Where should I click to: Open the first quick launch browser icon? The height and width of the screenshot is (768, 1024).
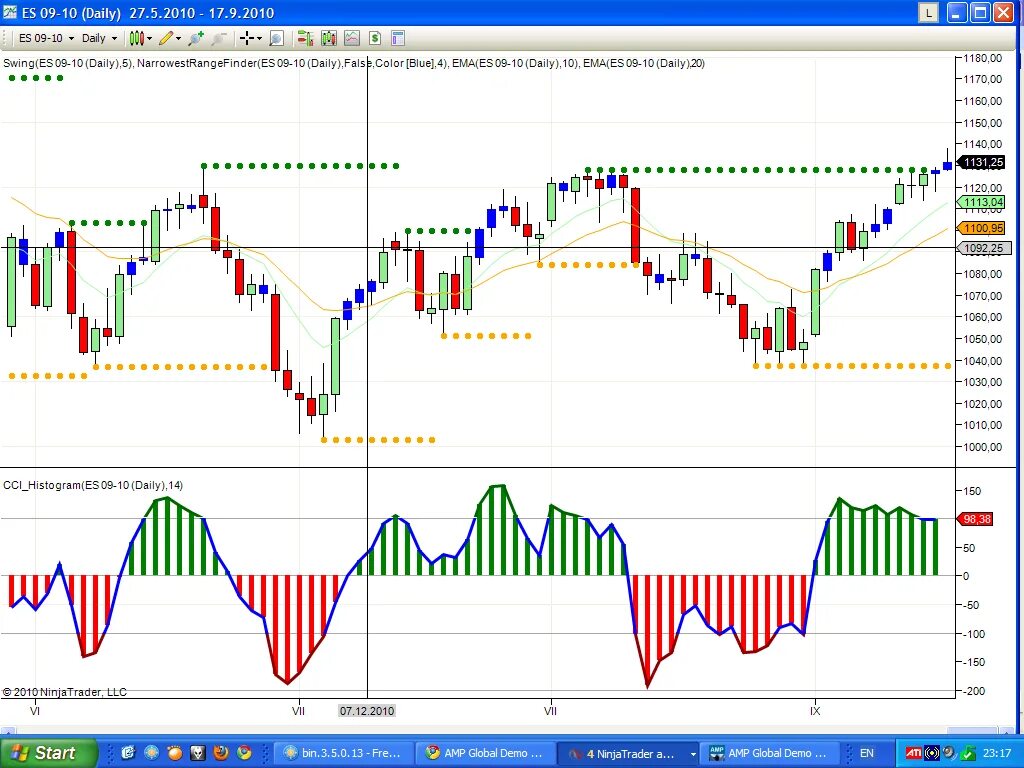coord(127,753)
